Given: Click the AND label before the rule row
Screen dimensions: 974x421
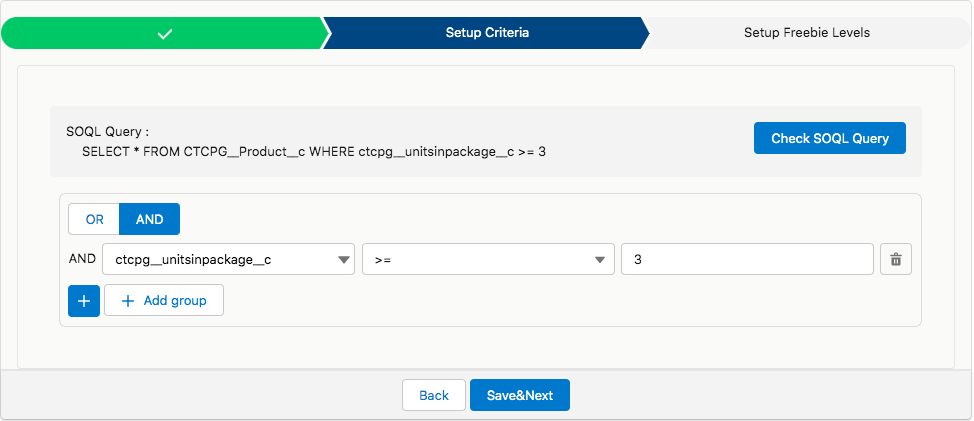Looking at the screenshot, I should point(82,259).
